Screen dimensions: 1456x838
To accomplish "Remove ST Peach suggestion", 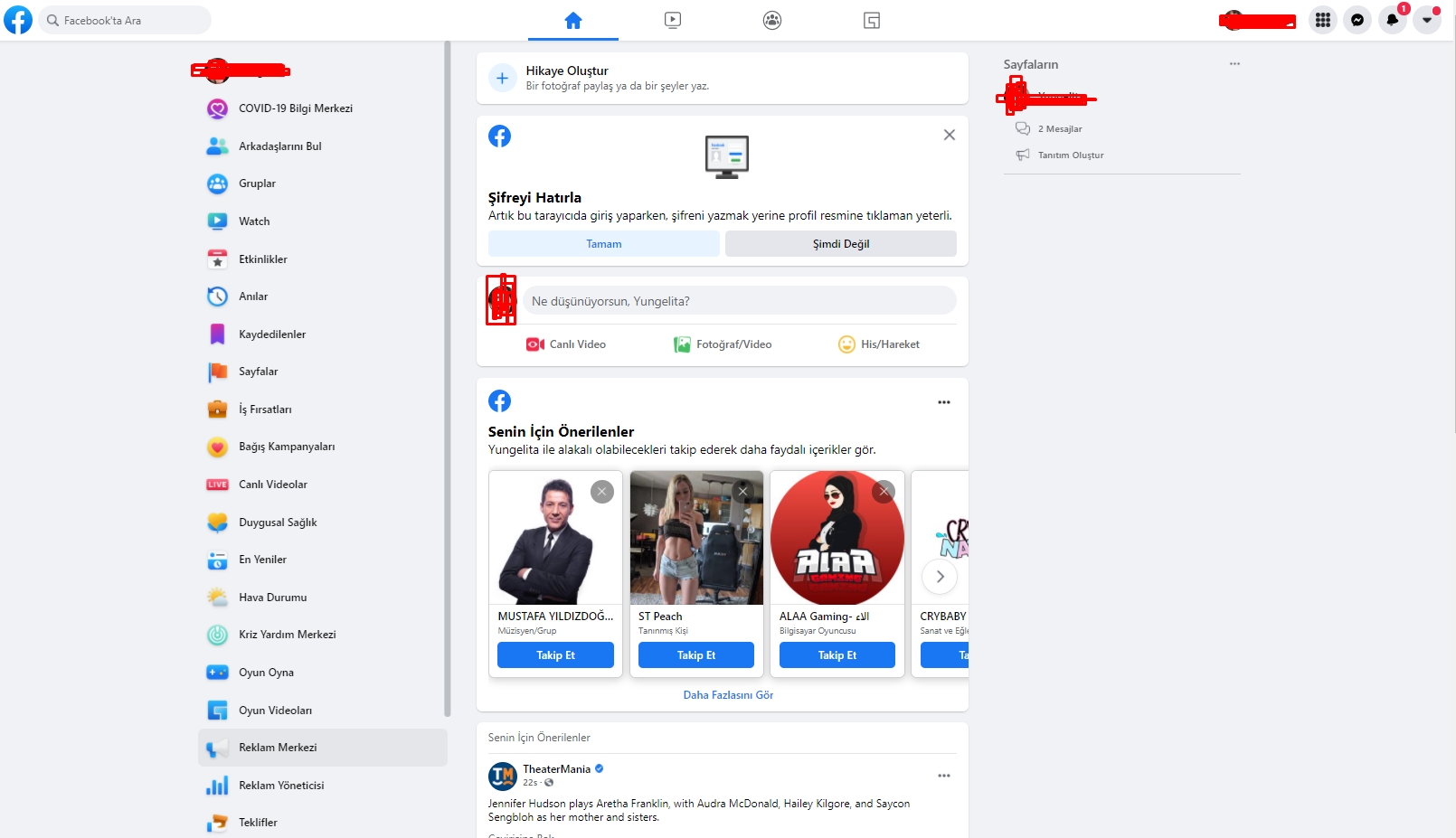I will point(743,492).
